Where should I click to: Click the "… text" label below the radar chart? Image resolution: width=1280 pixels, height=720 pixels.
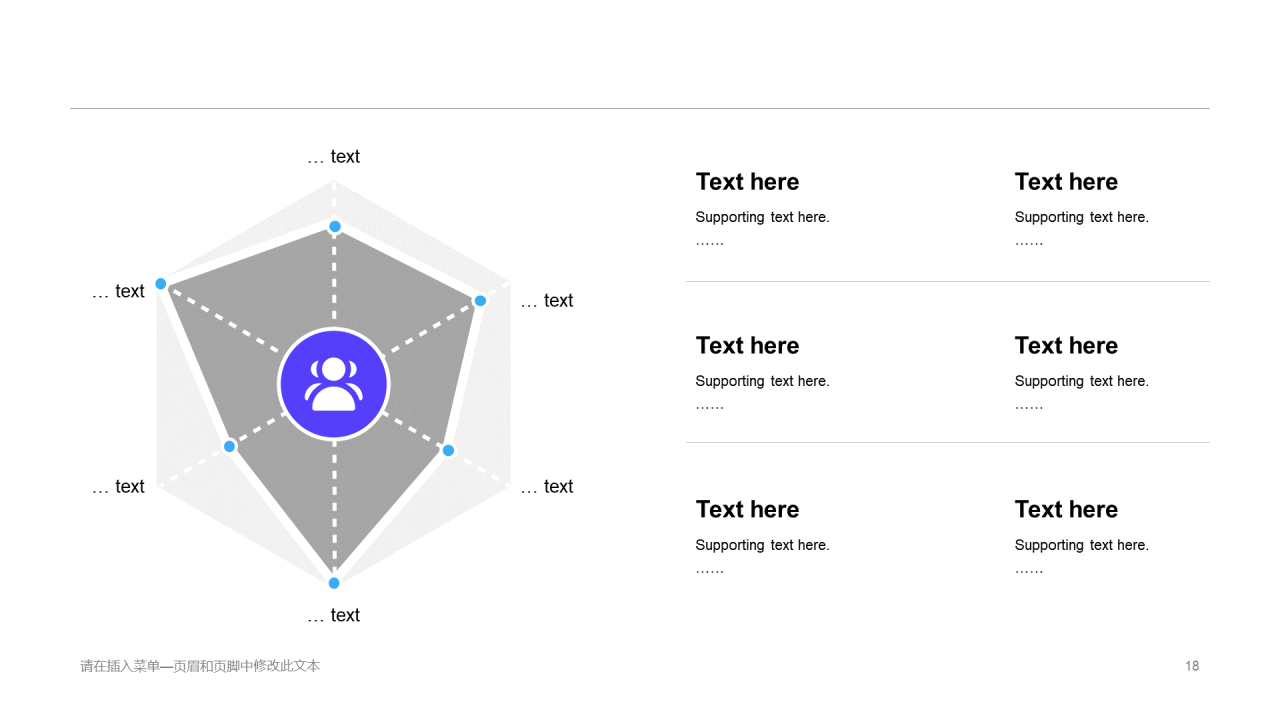coord(333,615)
